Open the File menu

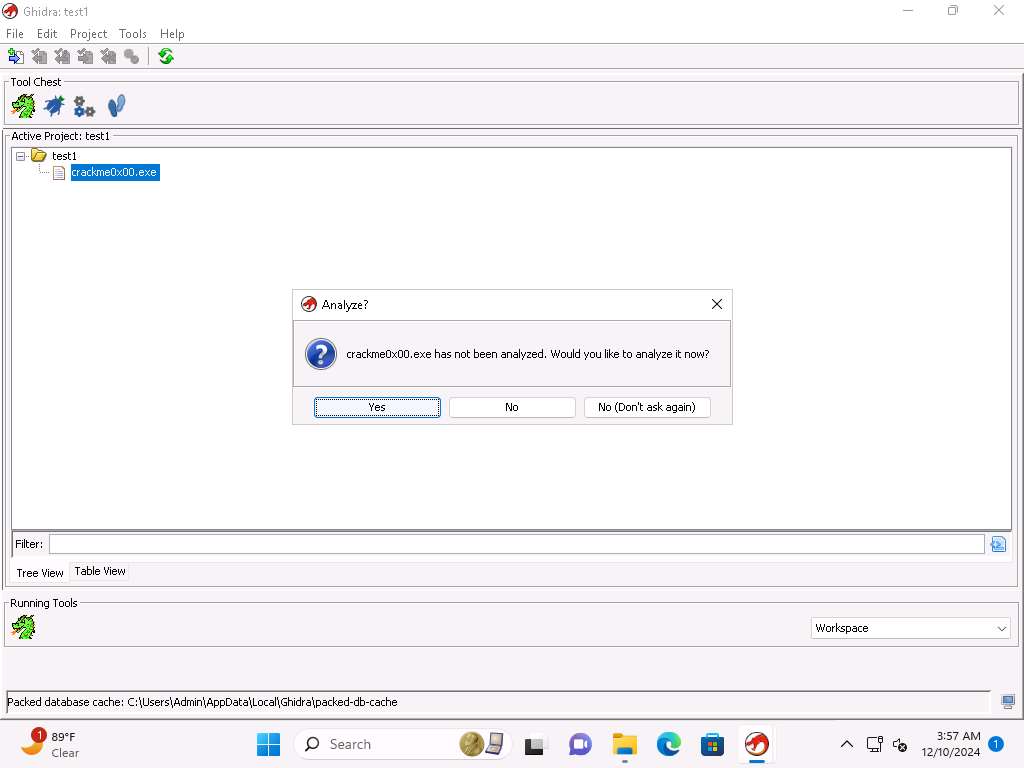(x=15, y=34)
